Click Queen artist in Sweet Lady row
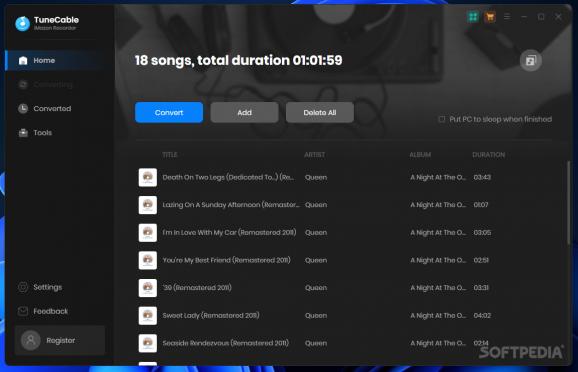This screenshot has height=372, width=578. (x=316, y=316)
